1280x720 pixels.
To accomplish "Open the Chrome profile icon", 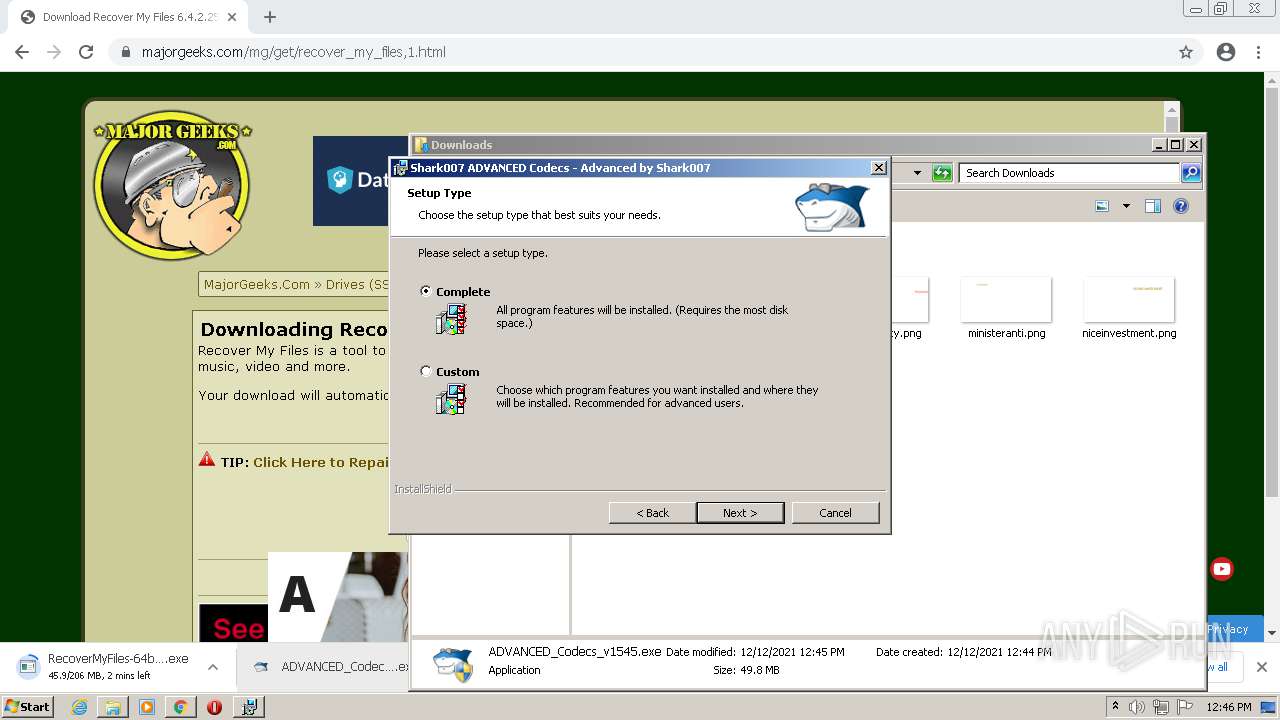I will (x=1226, y=52).
